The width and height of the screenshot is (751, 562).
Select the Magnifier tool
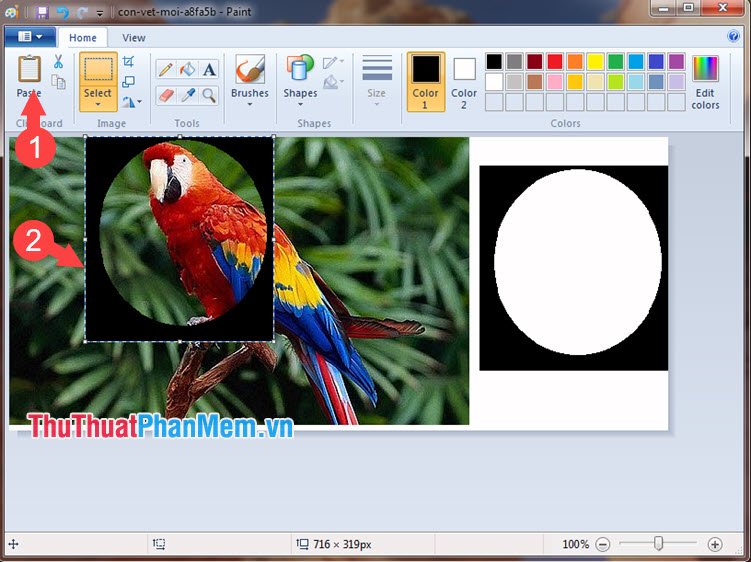click(x=209, y=95)
